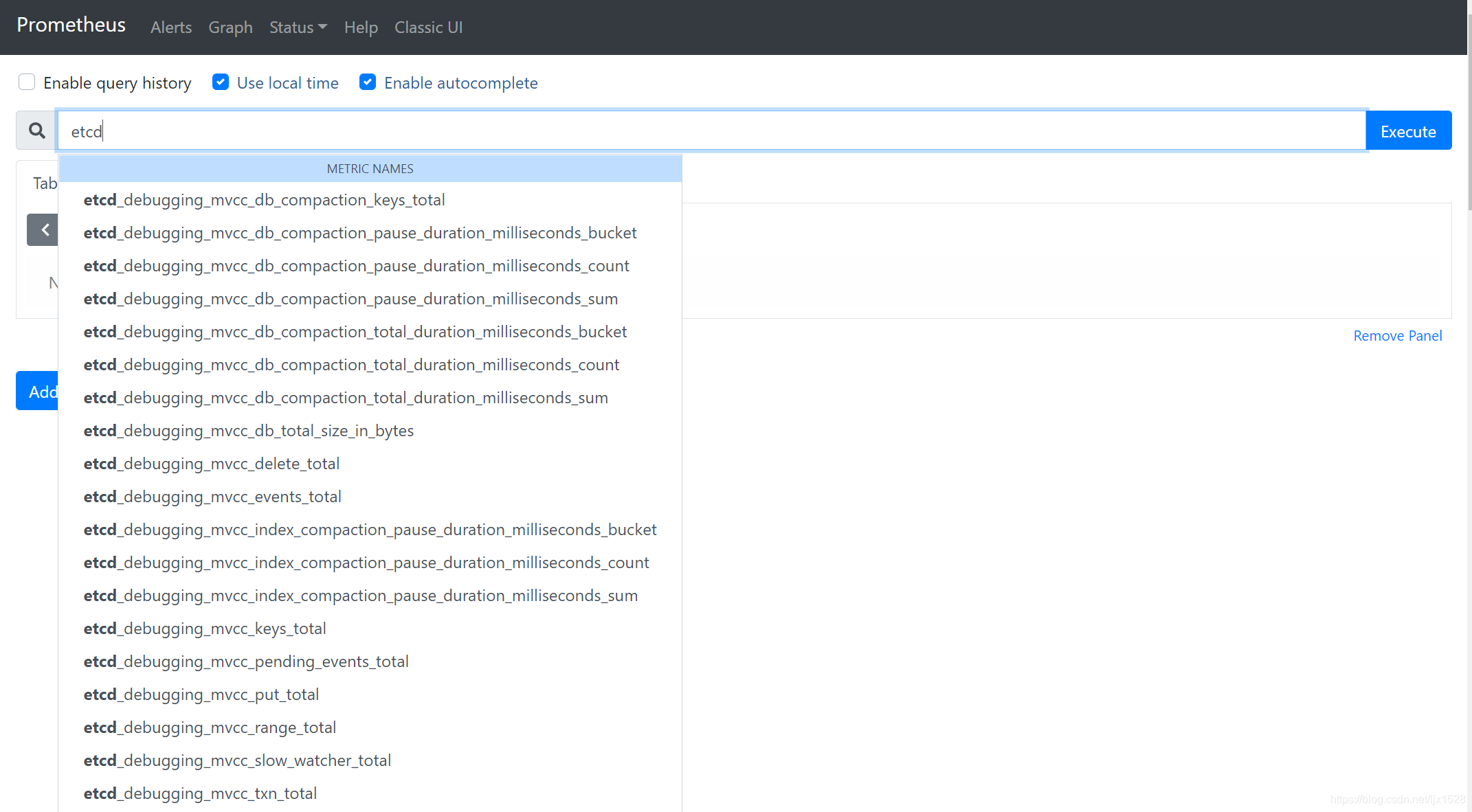Open the Alerts page
The width and height of the screenshot is (1472, 812).
pyautogui.click(x=171, y=27)
